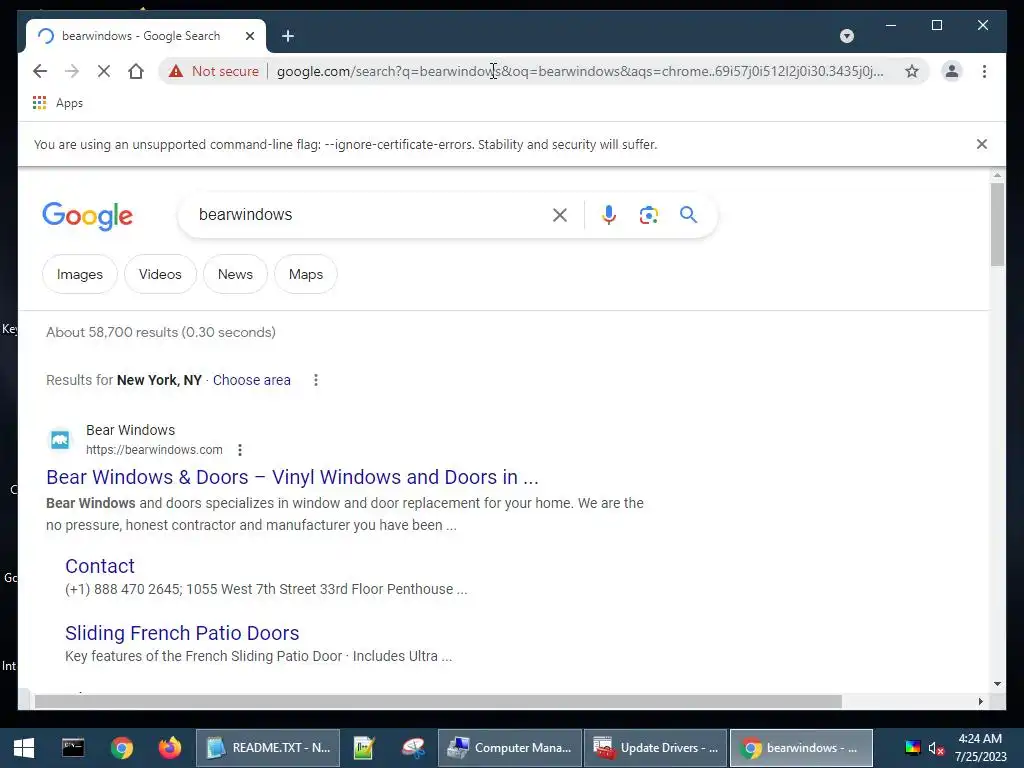Start voice search with the microphone icon
This screenshot has height=768, width=1024.
609,215
